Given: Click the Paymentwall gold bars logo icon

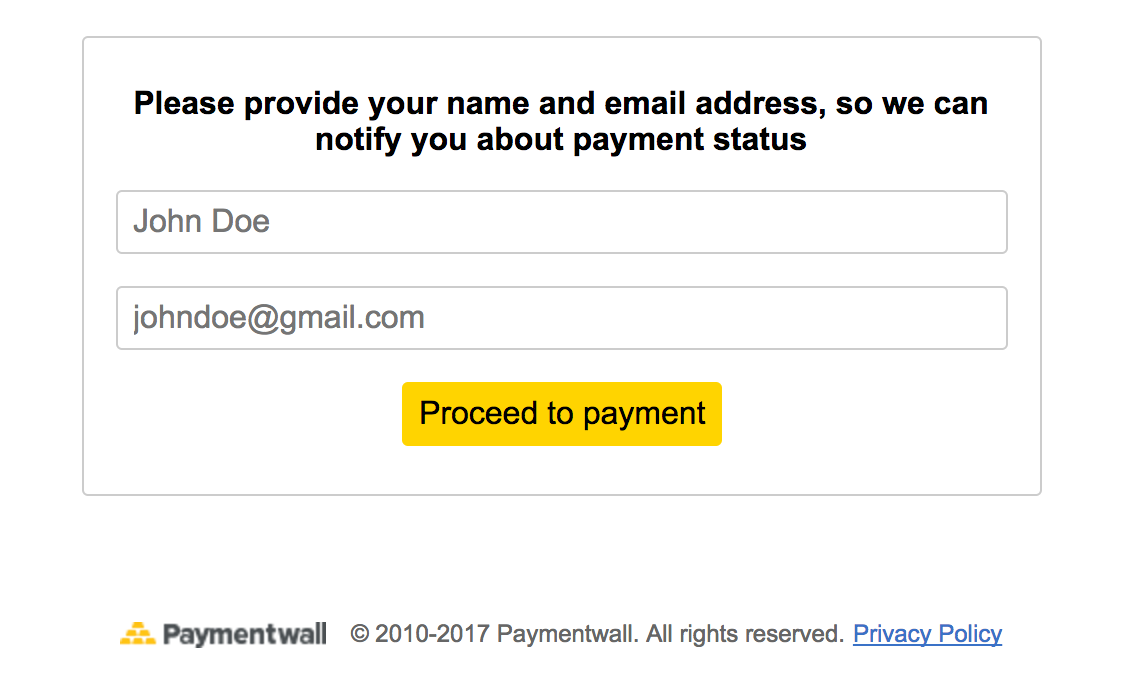Looking at the screenshot, I should 138,634.
